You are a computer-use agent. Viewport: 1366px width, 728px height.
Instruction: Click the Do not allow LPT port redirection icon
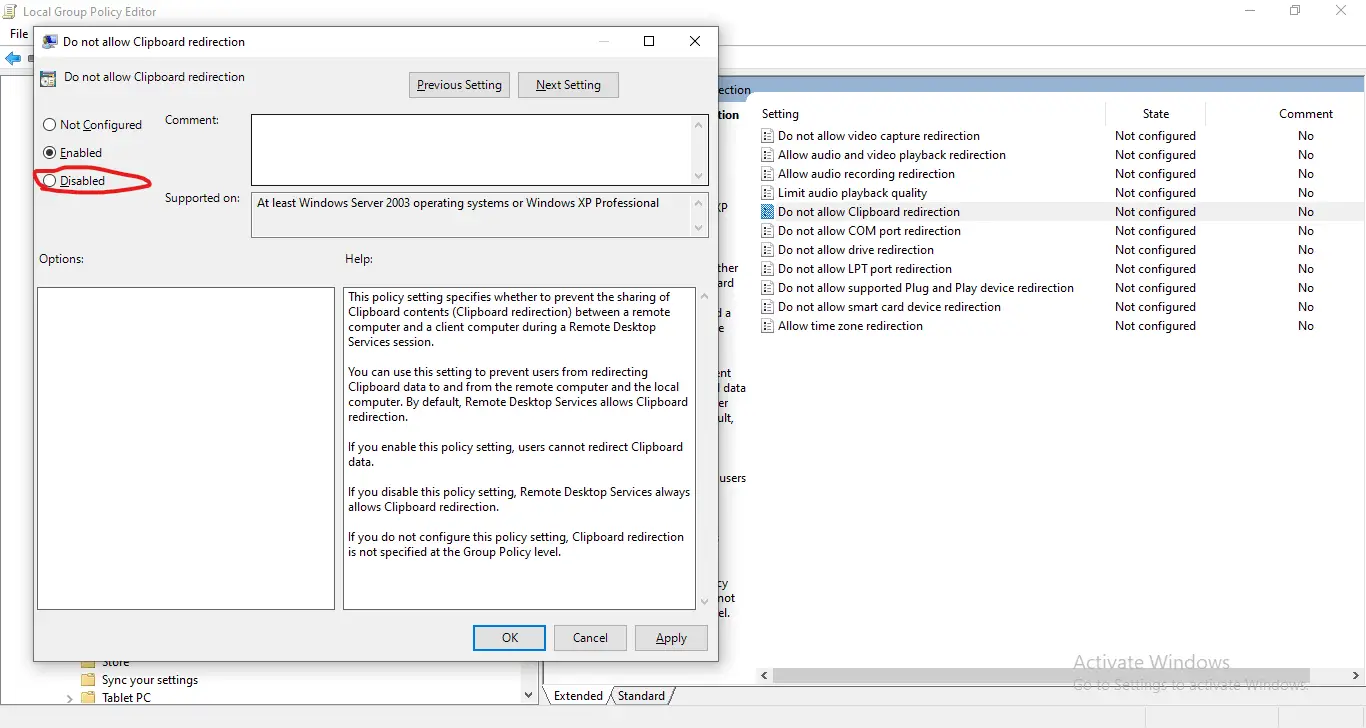click(768, 268)
